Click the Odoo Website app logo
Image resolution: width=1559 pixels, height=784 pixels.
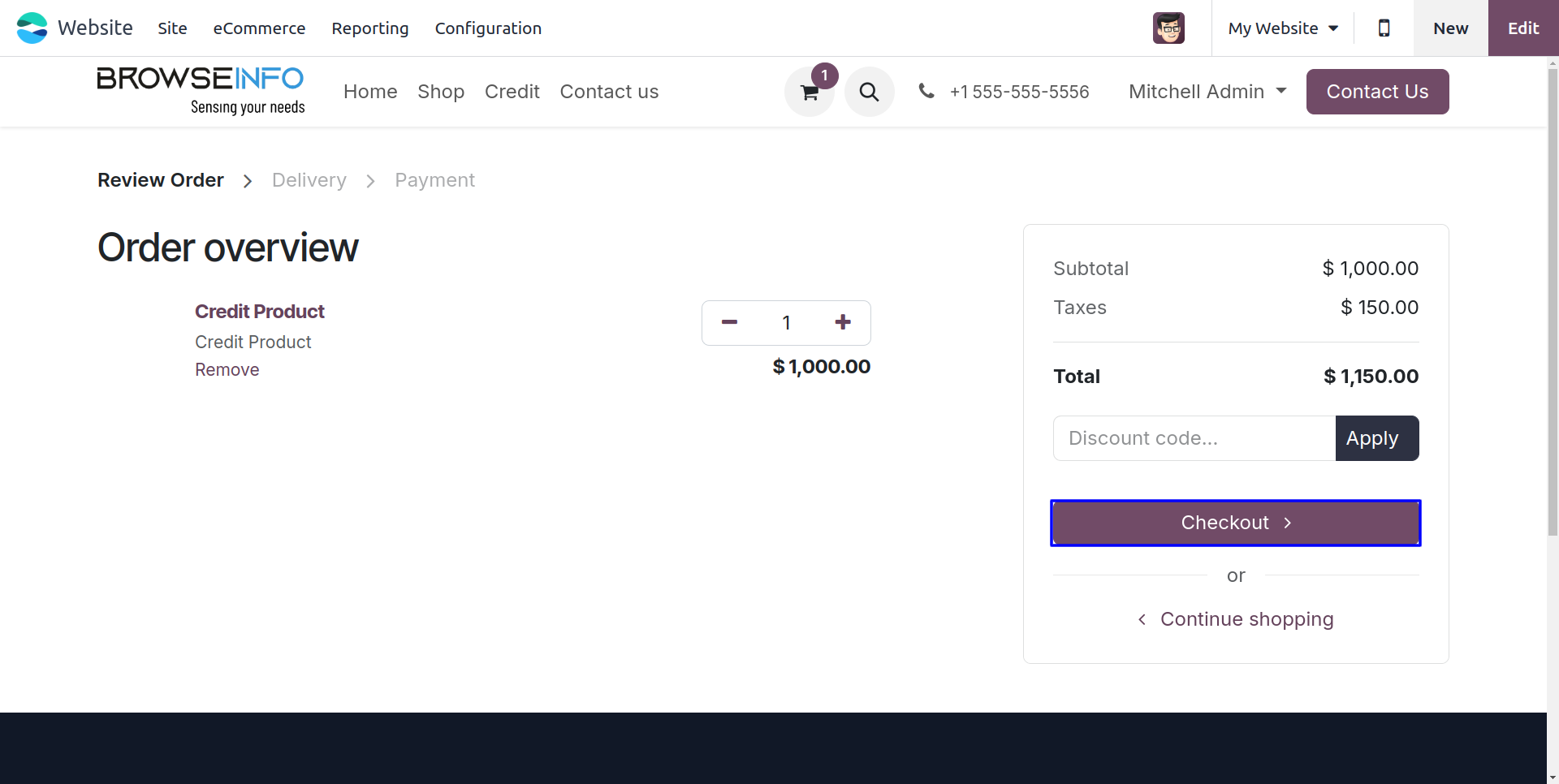click(x=32, y=28)
